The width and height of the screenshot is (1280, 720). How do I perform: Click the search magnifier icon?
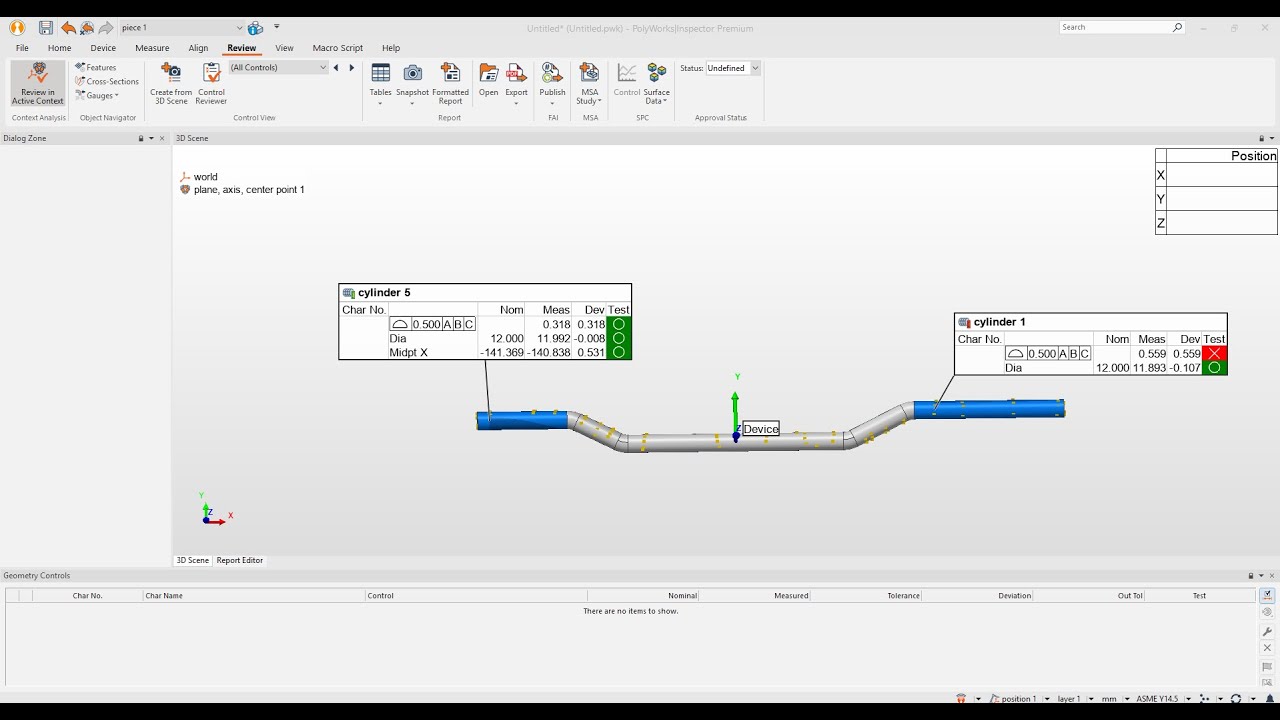pyautogui.click(x=1177, y=28)
